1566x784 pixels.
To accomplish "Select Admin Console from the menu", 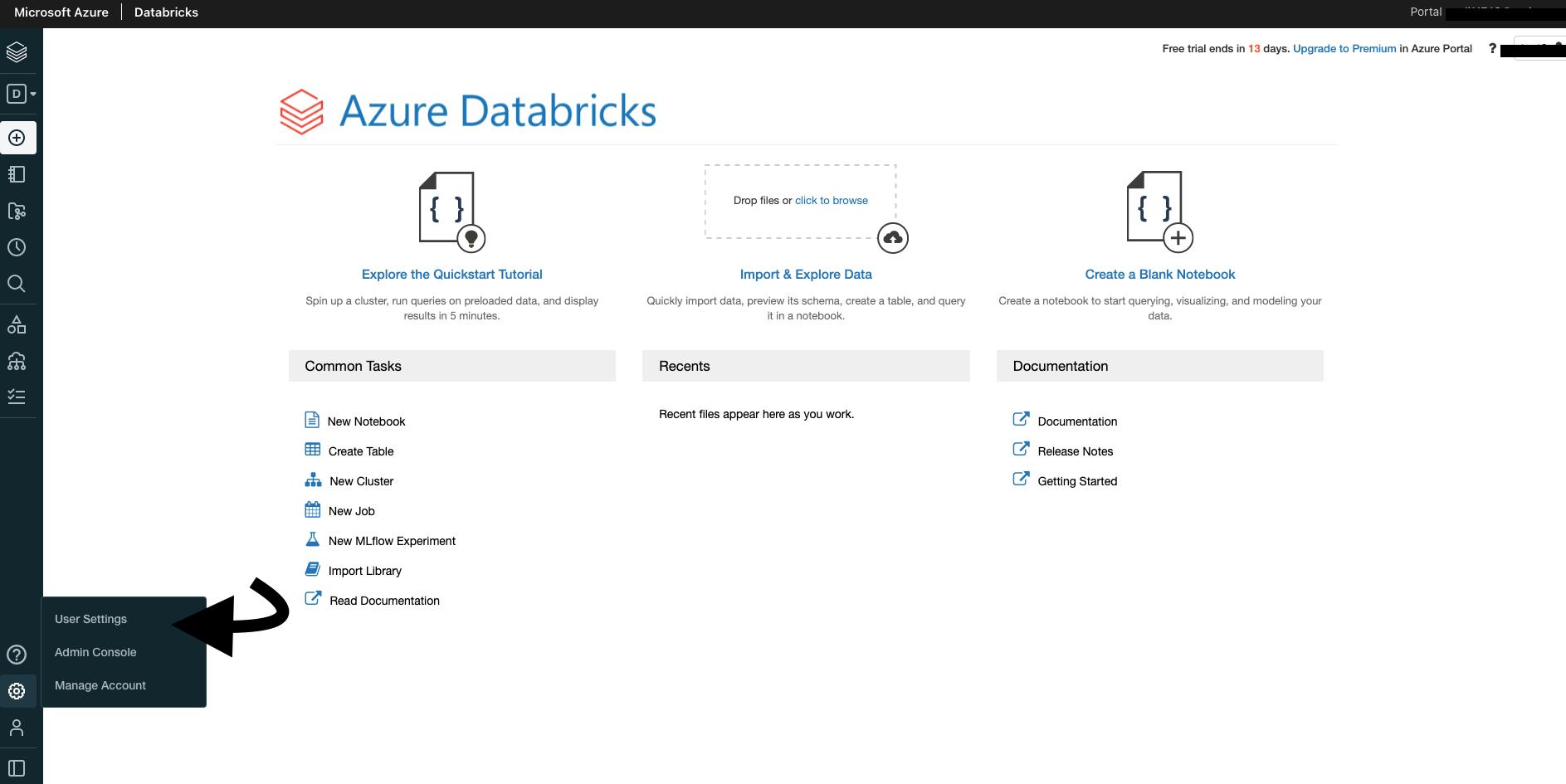I will (x=95, y=652).
